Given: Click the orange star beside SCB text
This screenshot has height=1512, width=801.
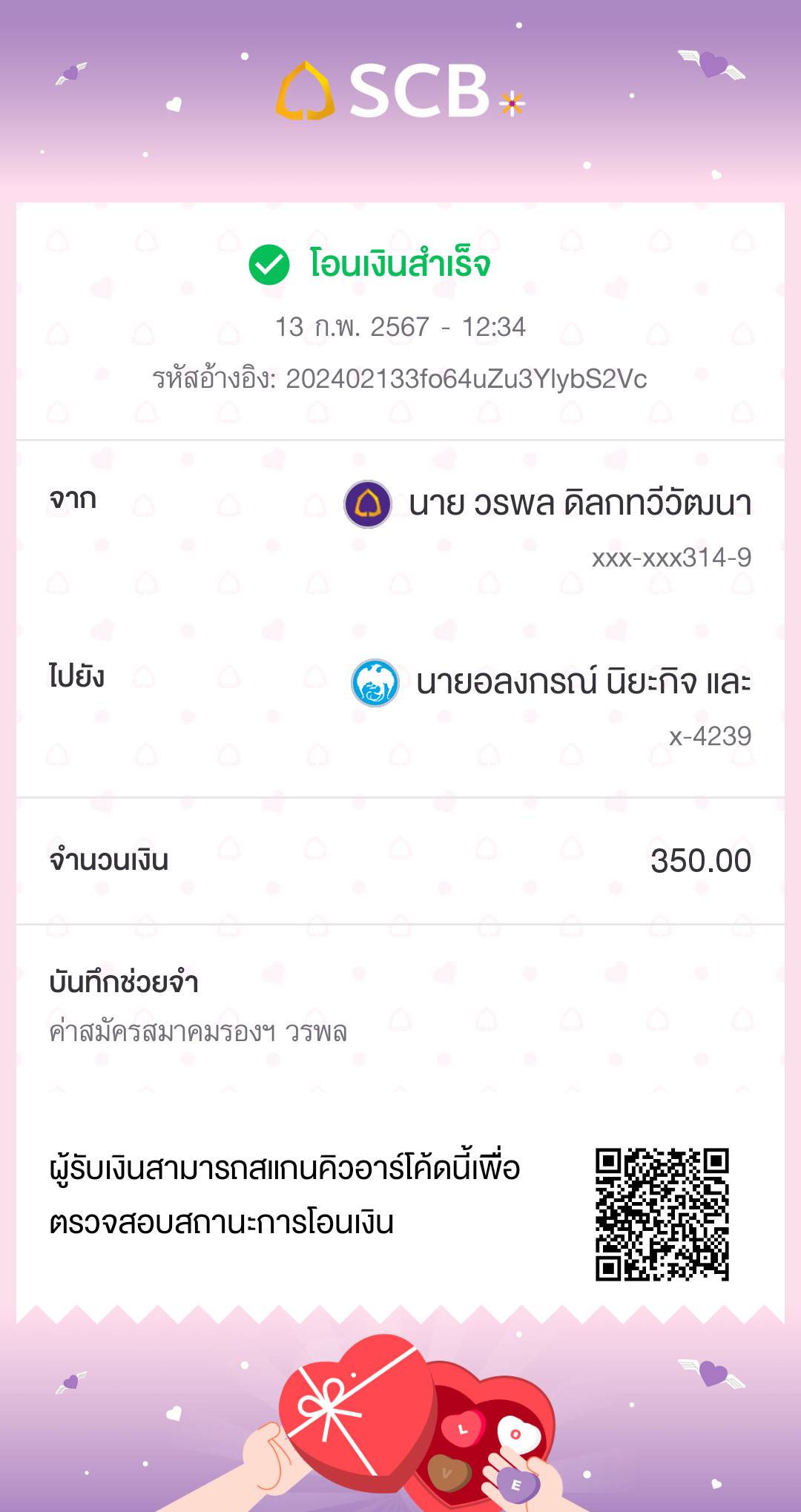Looking at the screenshot, I should point(511,103).
